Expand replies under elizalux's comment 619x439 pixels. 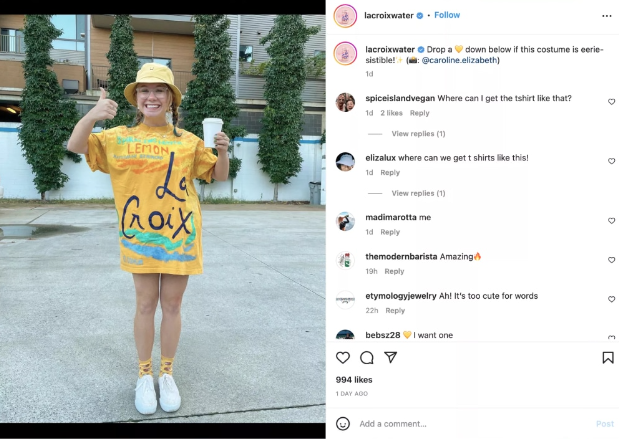point(418,193)
